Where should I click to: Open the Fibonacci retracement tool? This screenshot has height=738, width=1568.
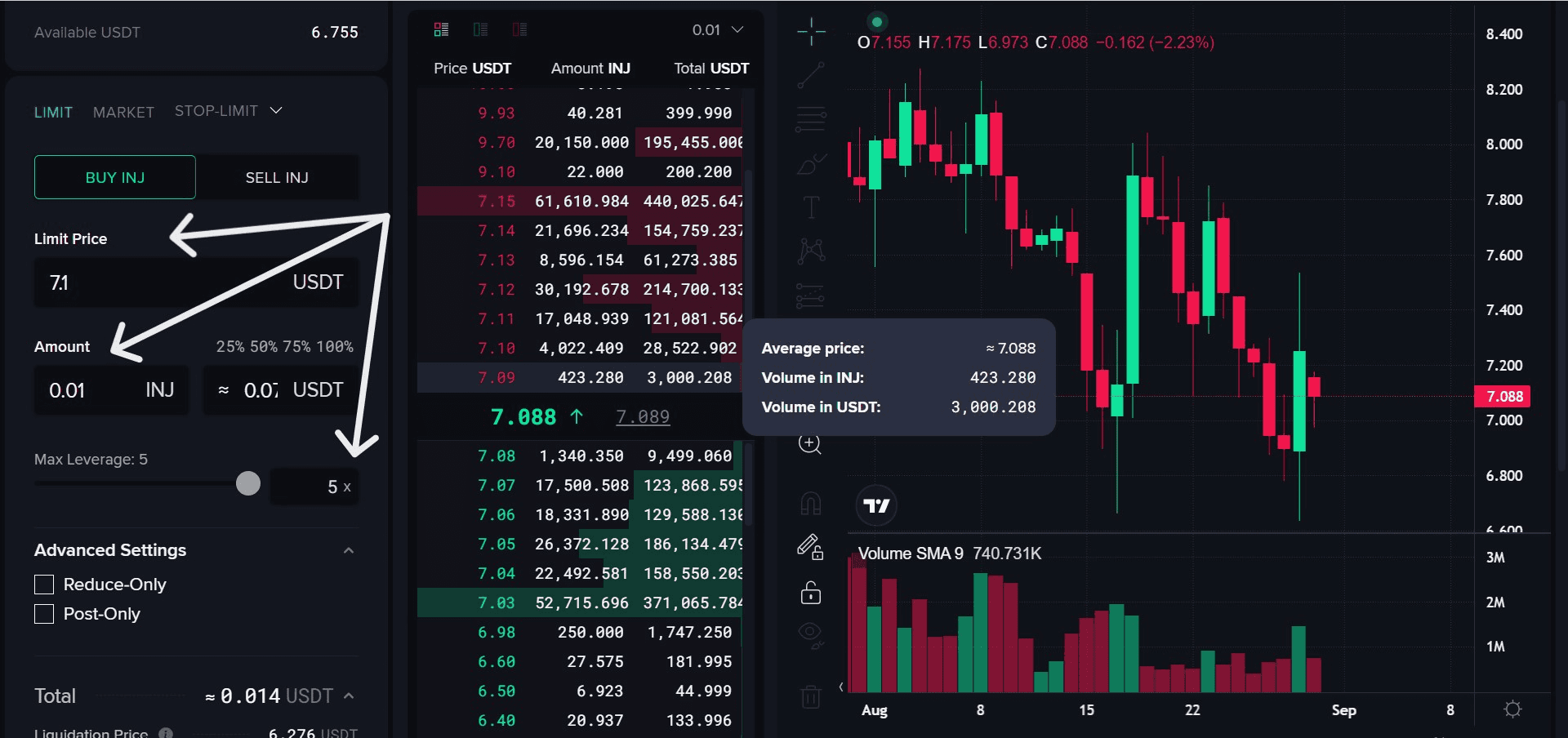(x=811, y=119)
